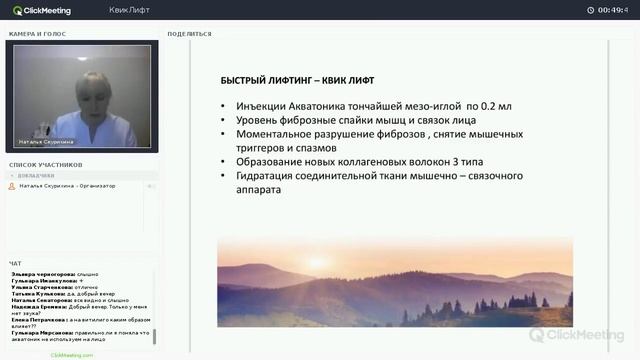Click Эльвира Черногорова's chat message
This screenshot has height=360, width=640.
pyautogui.click(x=55, y=274)
